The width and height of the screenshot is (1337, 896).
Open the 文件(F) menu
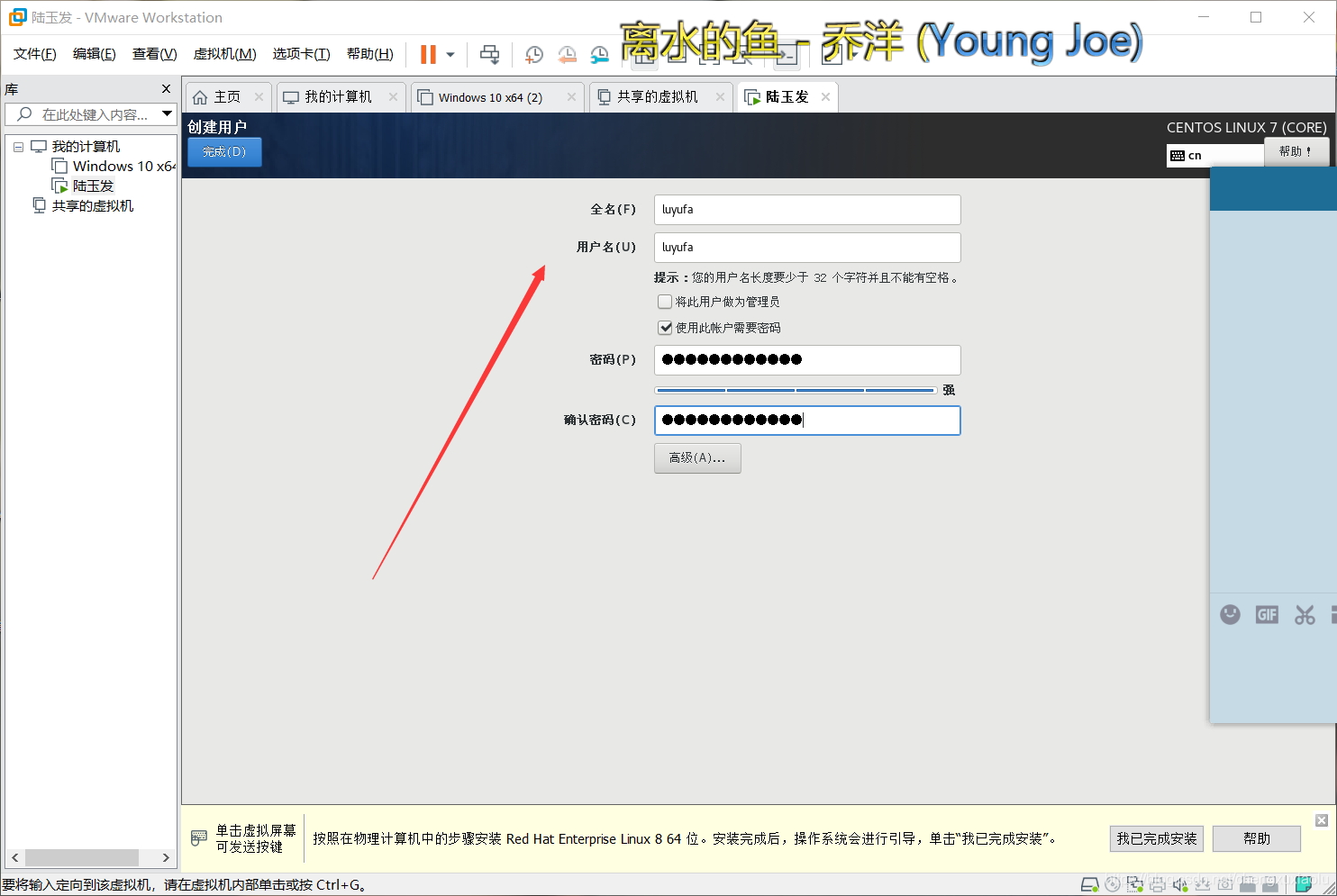tap(35, 54)
